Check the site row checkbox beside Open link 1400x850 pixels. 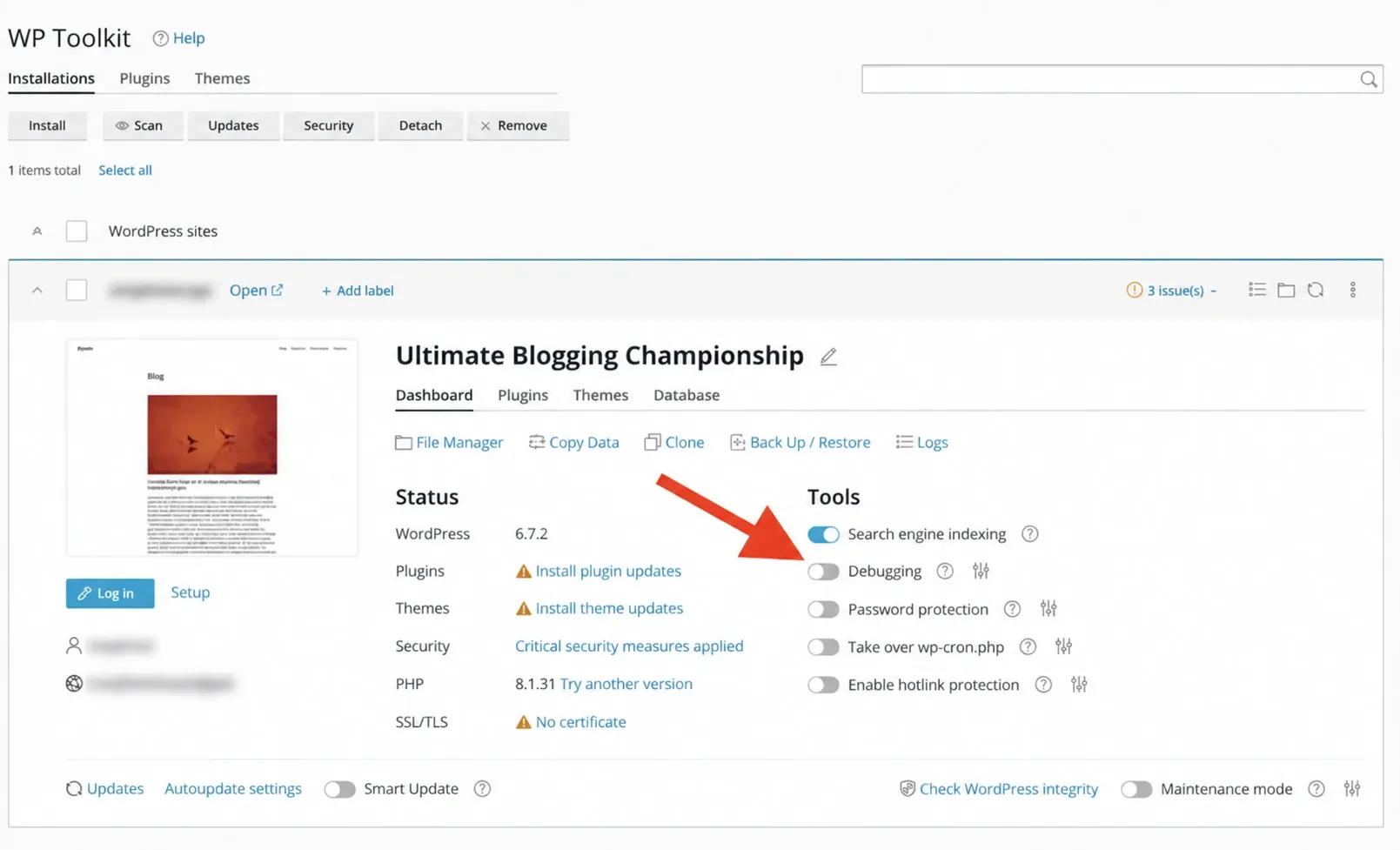tap(77, 290)
